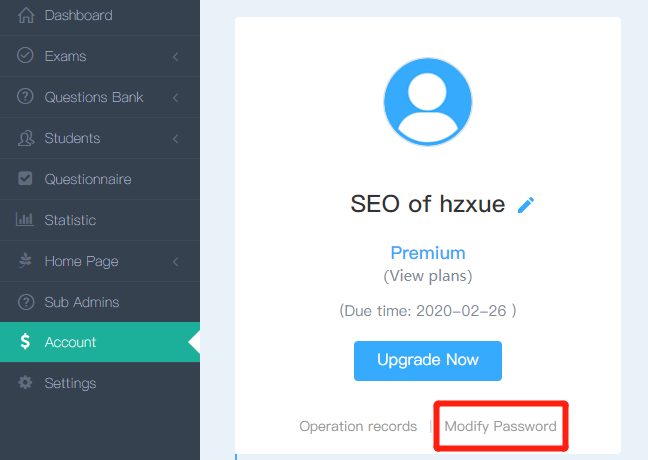Expand the Students submenu chevron

click(176, 138)
